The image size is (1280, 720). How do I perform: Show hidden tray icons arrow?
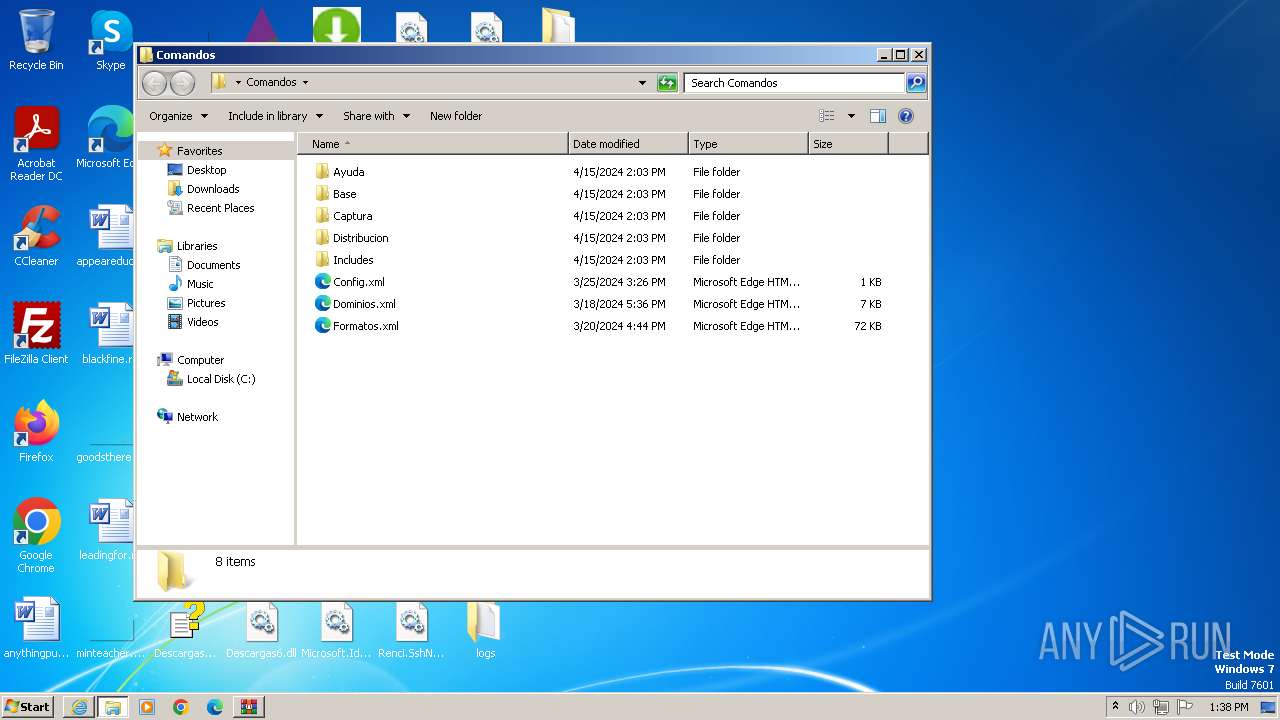pos(1115,706)
